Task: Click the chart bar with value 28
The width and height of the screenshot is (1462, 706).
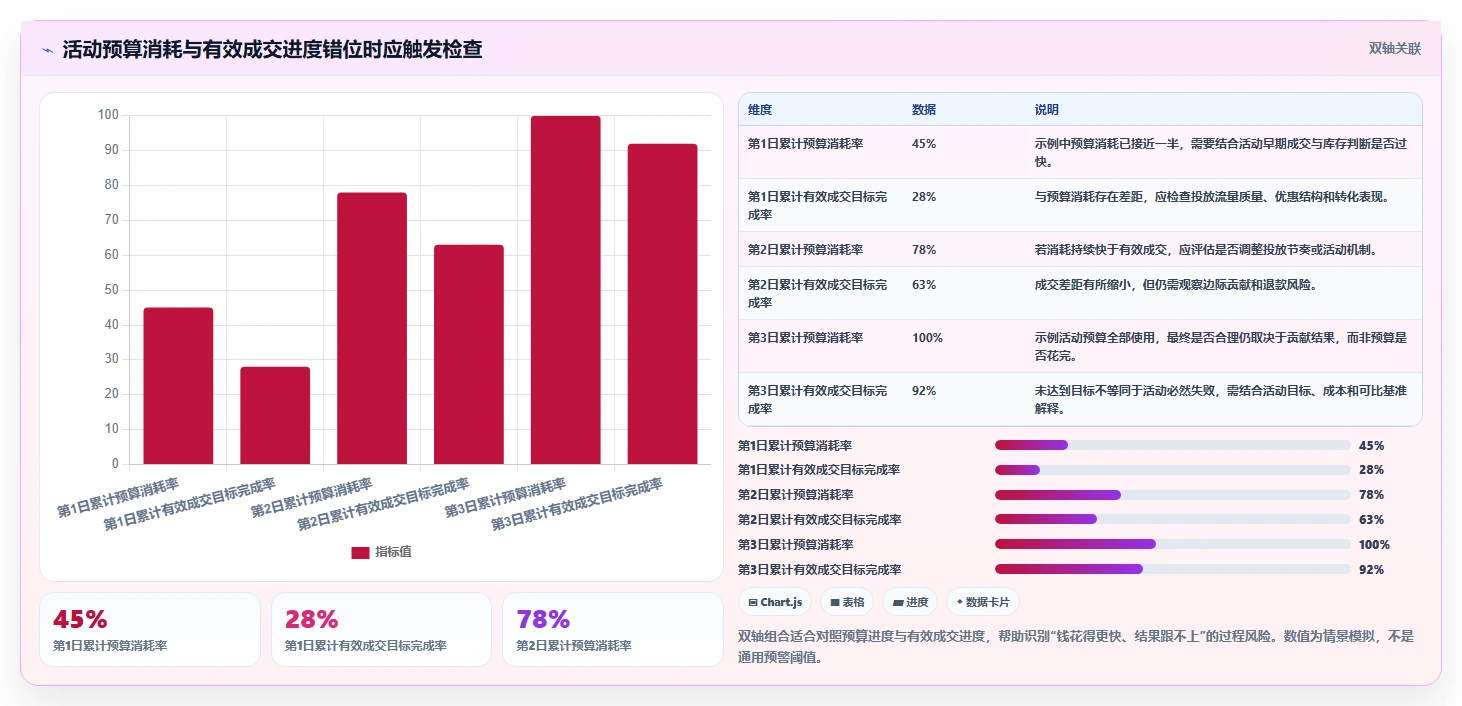Action: click(x=275, y=415)
